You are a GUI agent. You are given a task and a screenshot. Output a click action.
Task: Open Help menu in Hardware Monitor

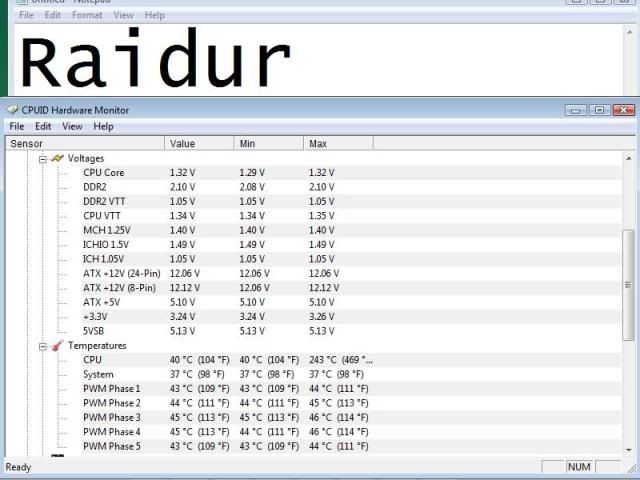coord(103,127)
